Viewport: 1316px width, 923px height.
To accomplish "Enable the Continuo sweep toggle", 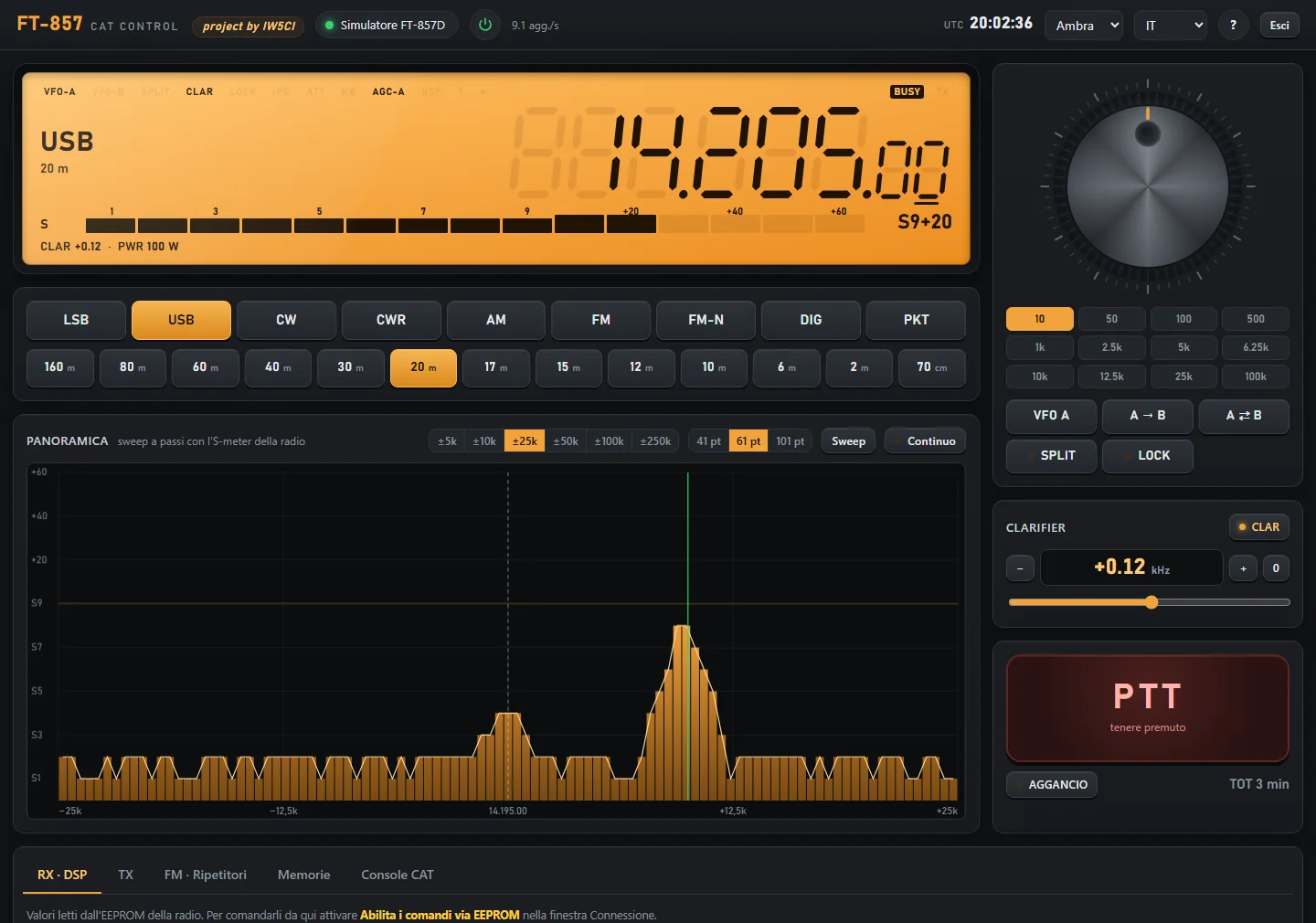I will [925, 440].
